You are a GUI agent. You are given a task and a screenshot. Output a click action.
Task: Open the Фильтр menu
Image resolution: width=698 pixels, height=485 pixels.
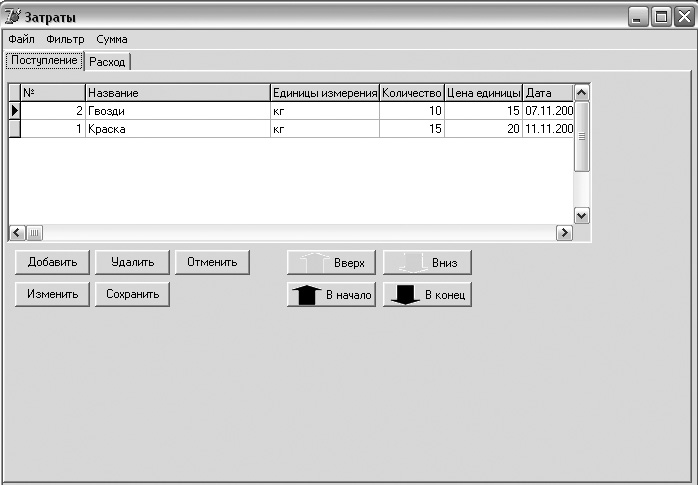[x=65, y=39]
